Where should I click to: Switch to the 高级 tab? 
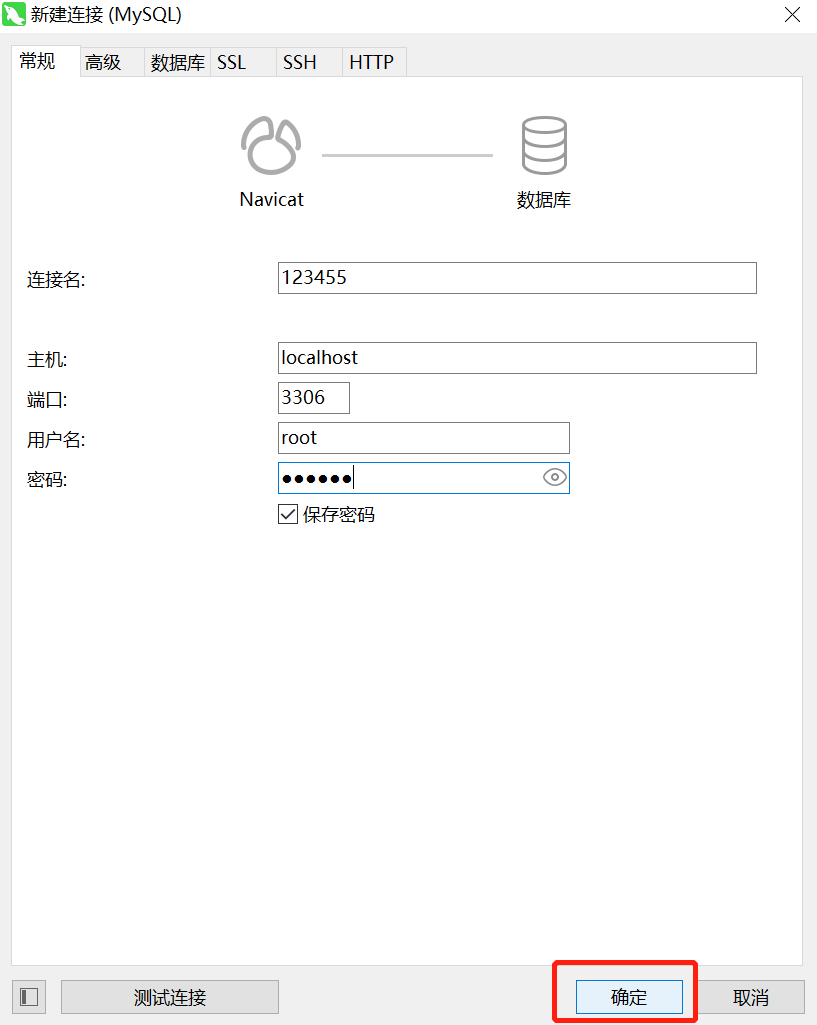coord(103,62)
